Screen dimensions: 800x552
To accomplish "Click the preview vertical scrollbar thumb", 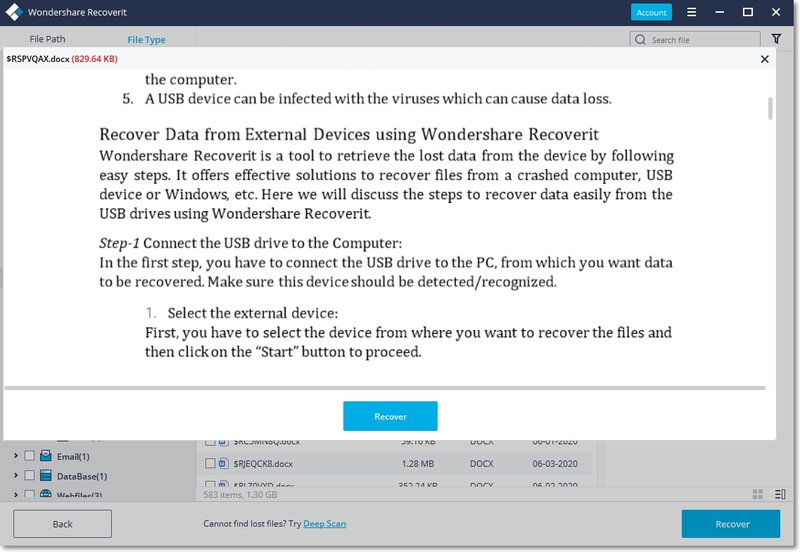I will pos(770,108).
